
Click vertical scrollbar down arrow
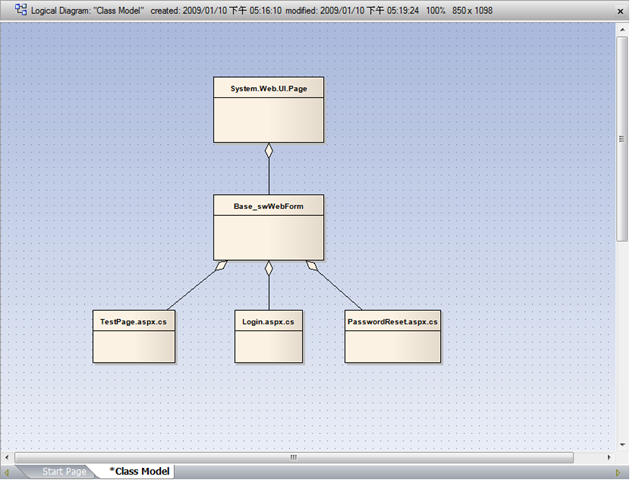point(622,445)
